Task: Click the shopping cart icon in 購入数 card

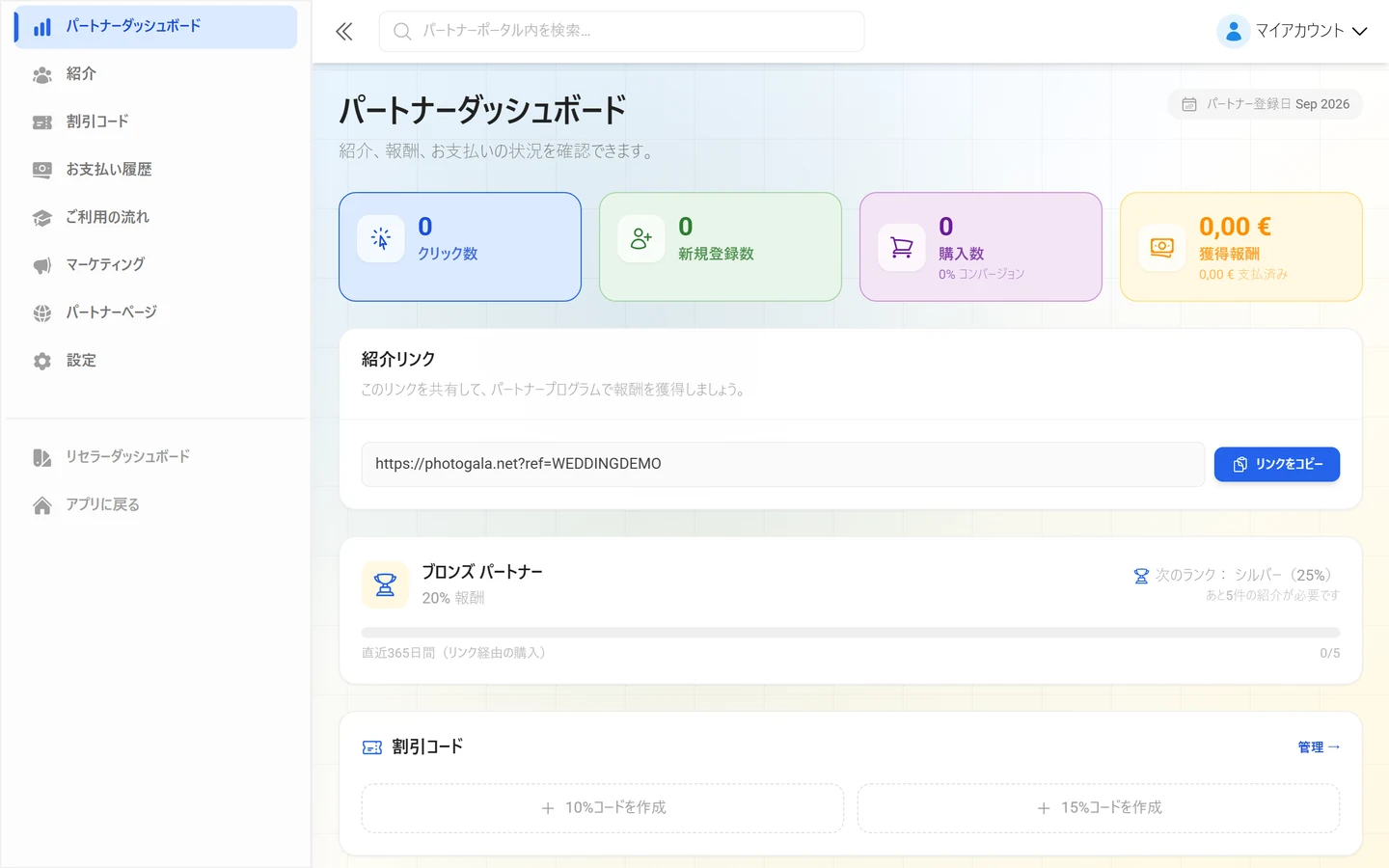Action: click(902, 248)
